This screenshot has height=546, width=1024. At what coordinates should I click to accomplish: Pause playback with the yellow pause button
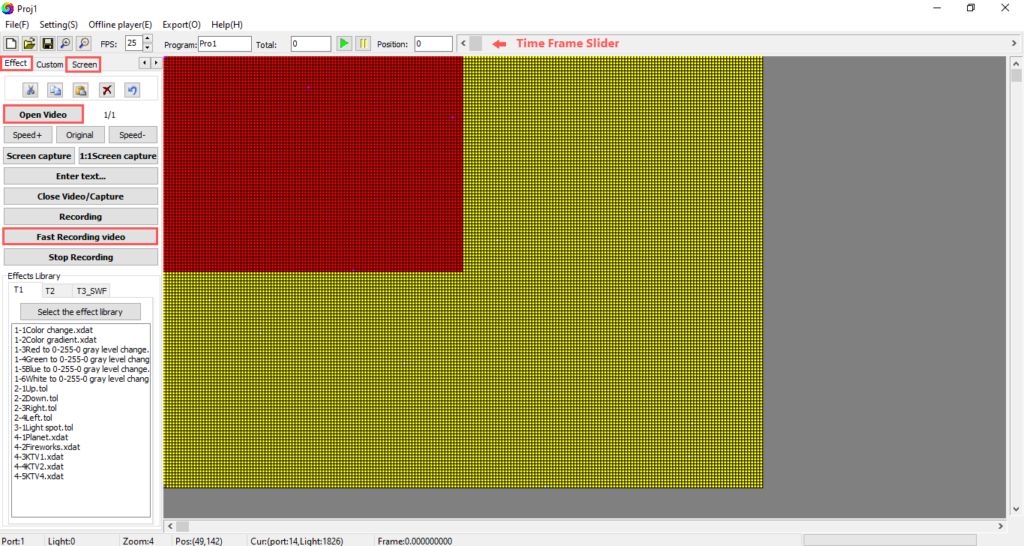click(x=363, y=44)
